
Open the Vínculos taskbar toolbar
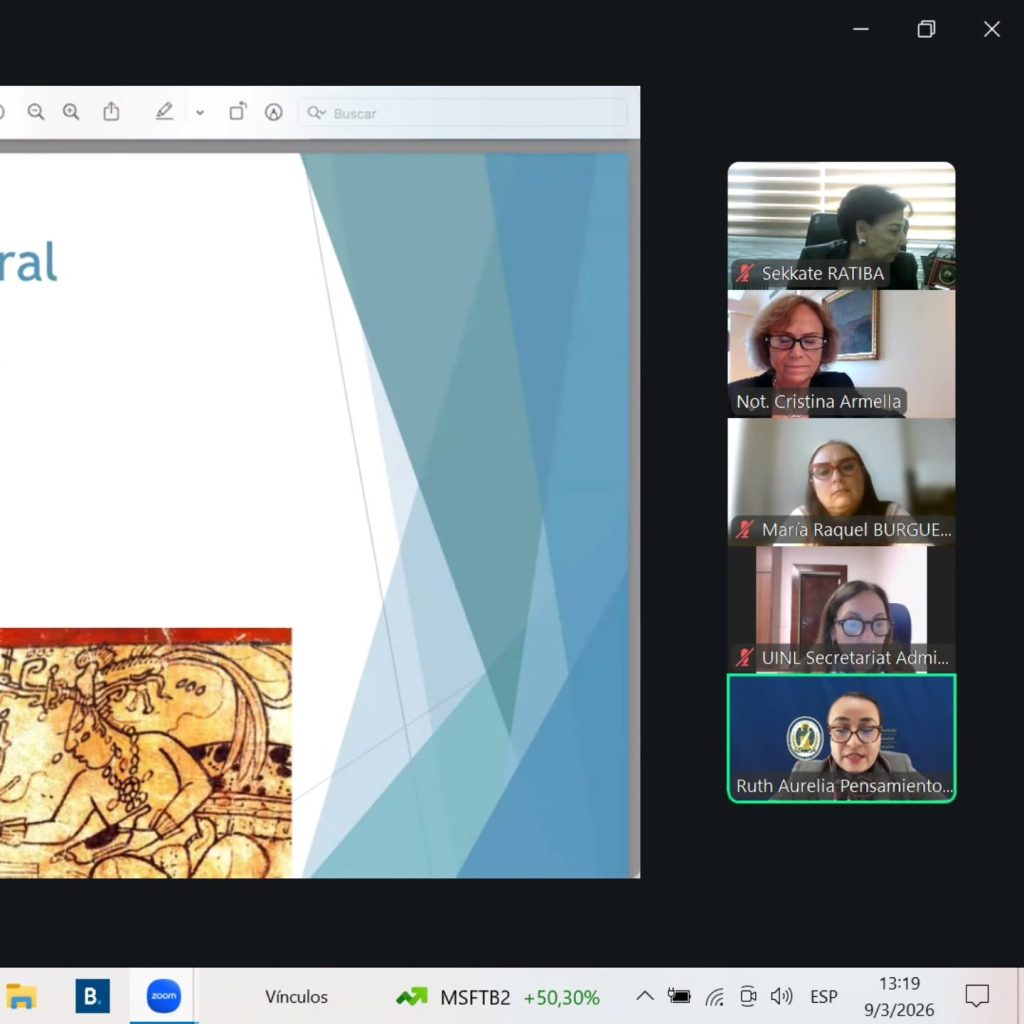pos(296,997)
